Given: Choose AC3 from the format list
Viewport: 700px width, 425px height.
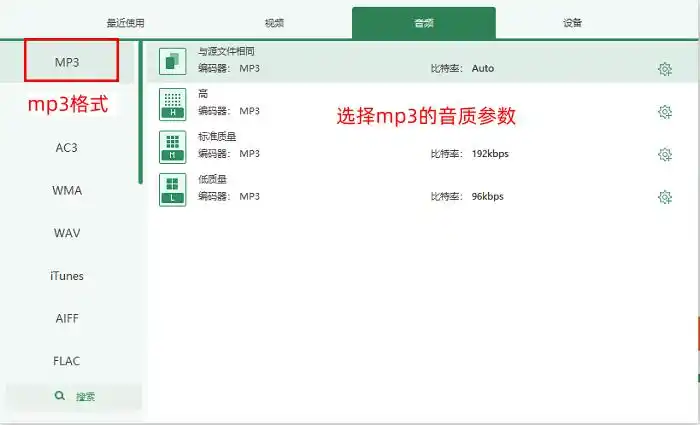Looking at the screenshot, I should (x=67, y=147).
